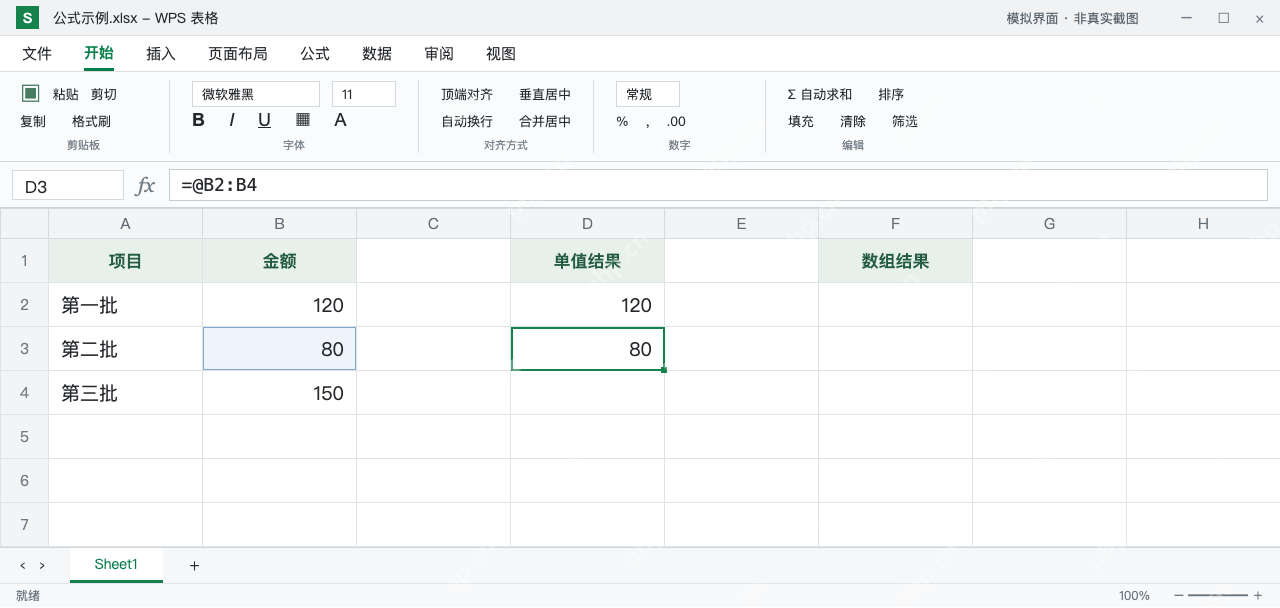Select column B header
This screenshot has width=1280, height=608.
(280, 224)
